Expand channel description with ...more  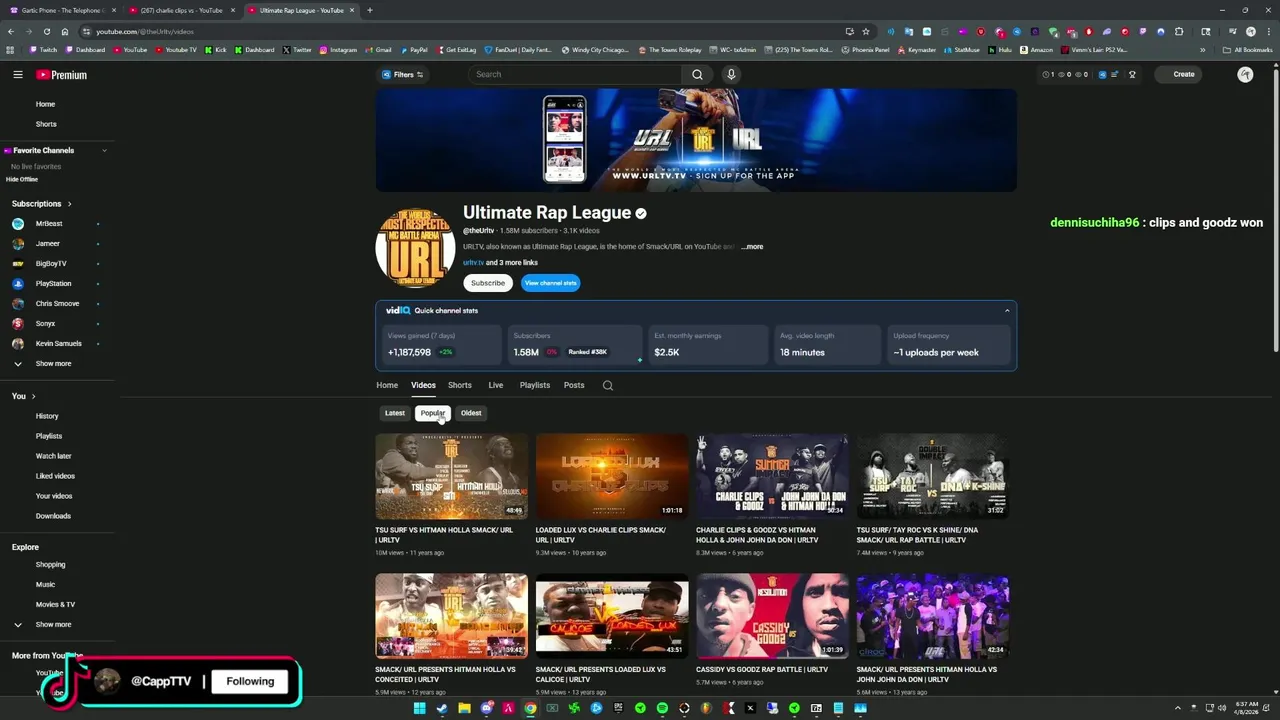point(752,247)
